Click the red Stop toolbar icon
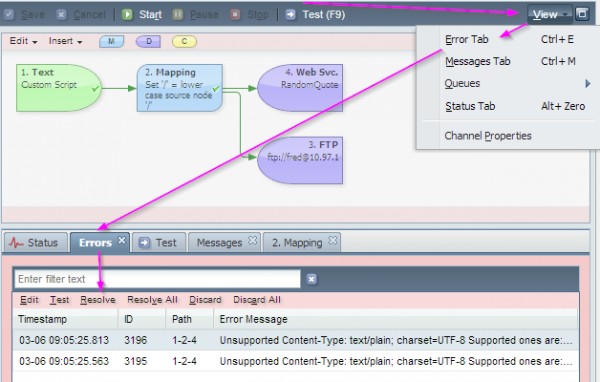This screenshot has height=382, width=600. tap(235, 15)
